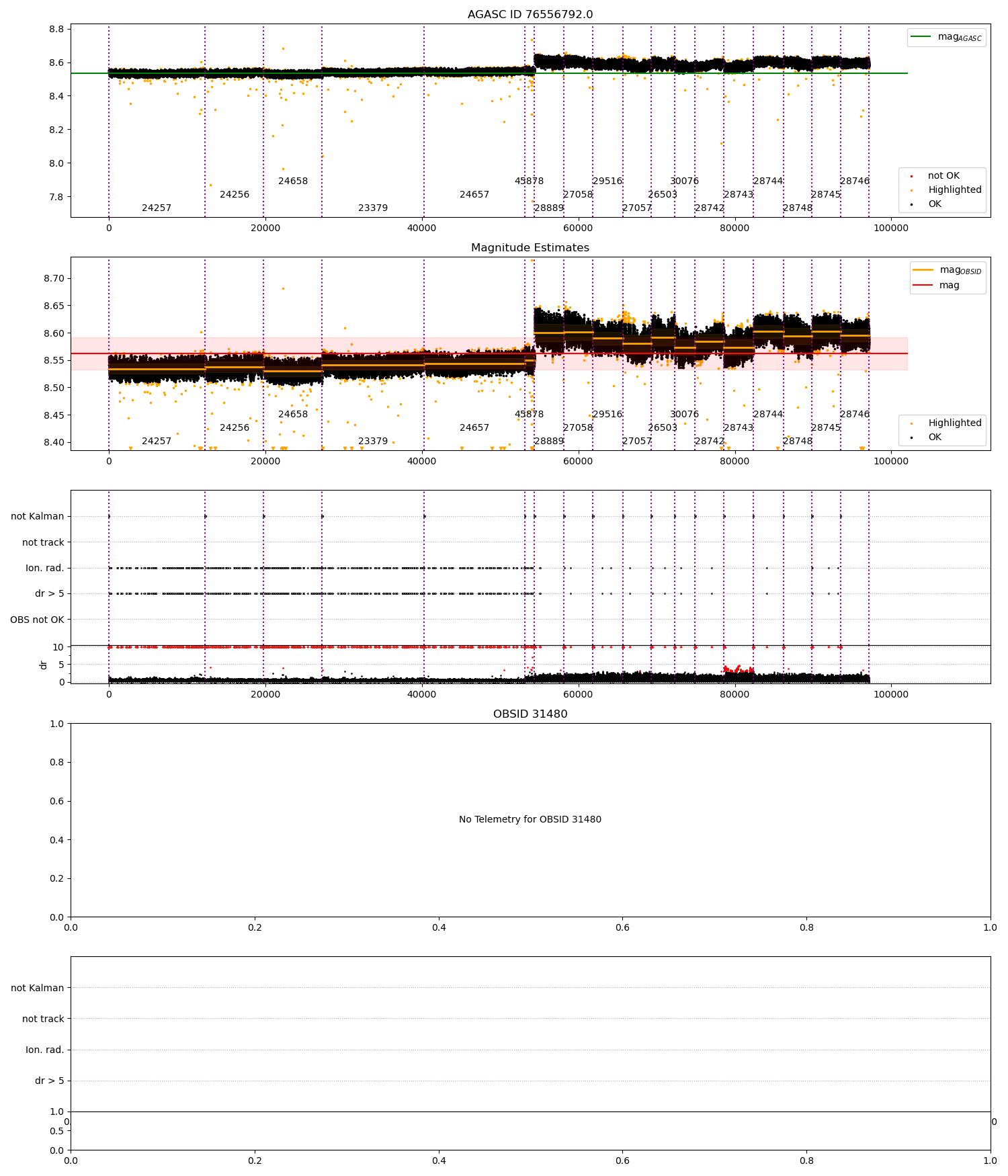Select OBSID label 26503 in top plot
Screen dimensions: 1008x1176
[x=663, y=195]
